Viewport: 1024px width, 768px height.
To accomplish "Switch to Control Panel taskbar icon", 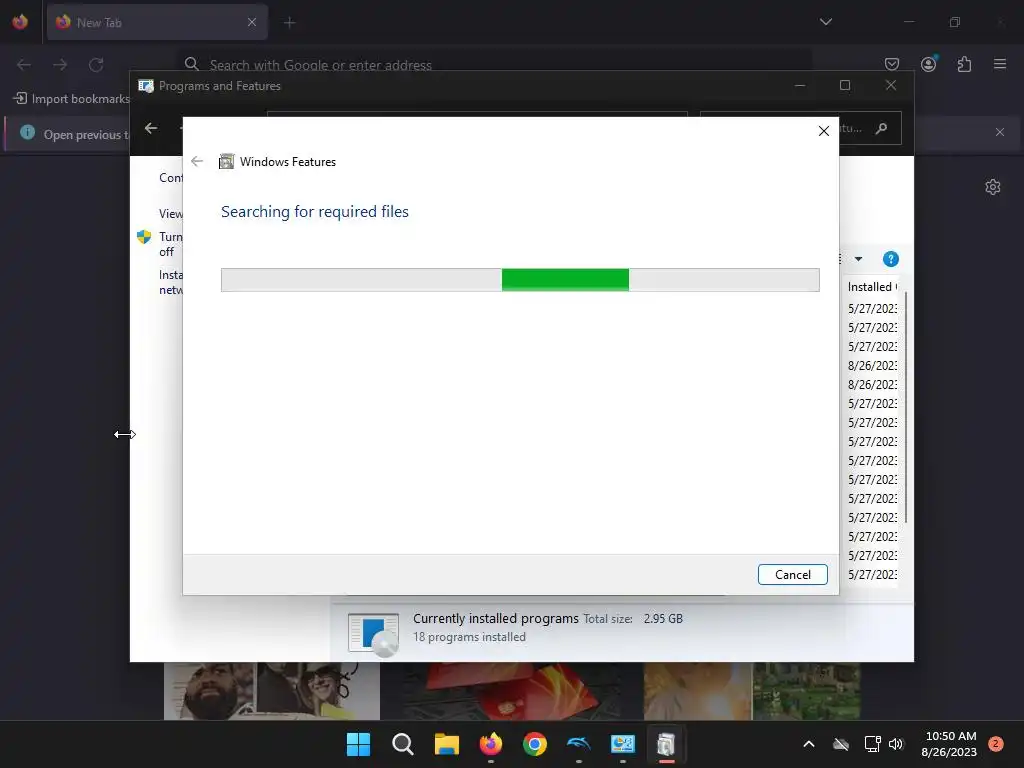I will (622, 744).
